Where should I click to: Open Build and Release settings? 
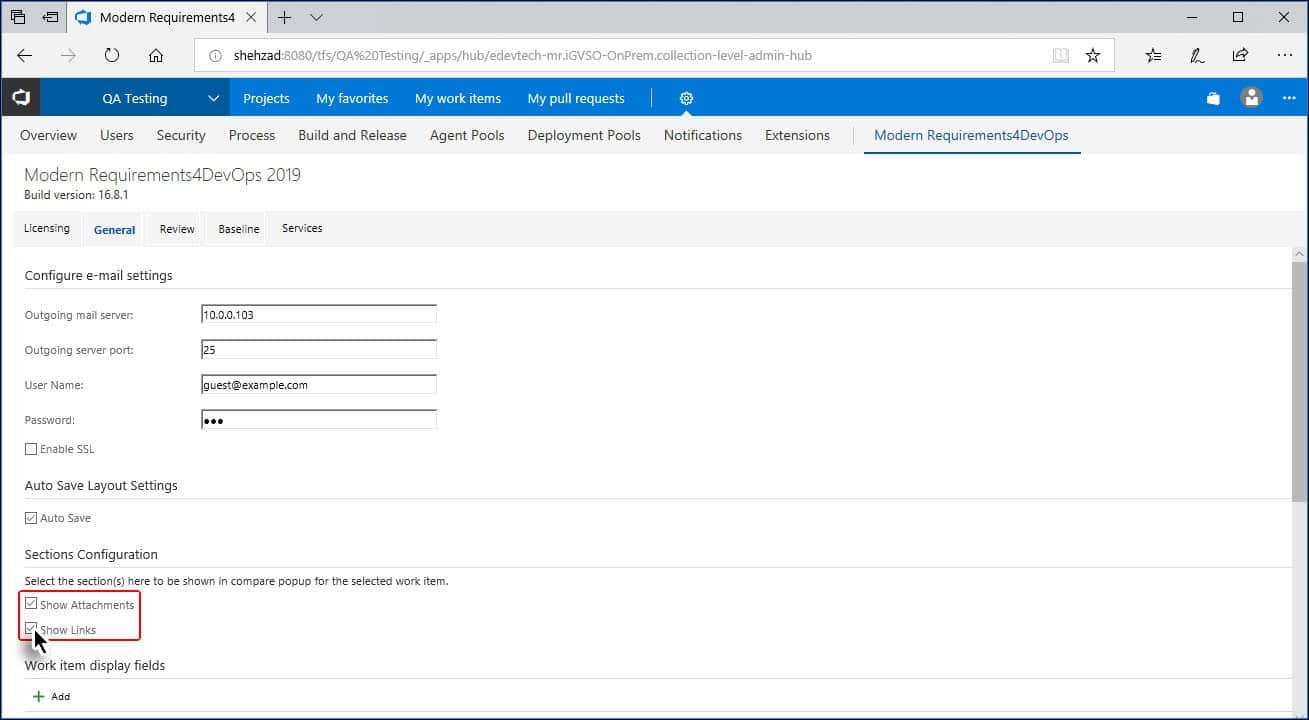(x=352, y=135)
